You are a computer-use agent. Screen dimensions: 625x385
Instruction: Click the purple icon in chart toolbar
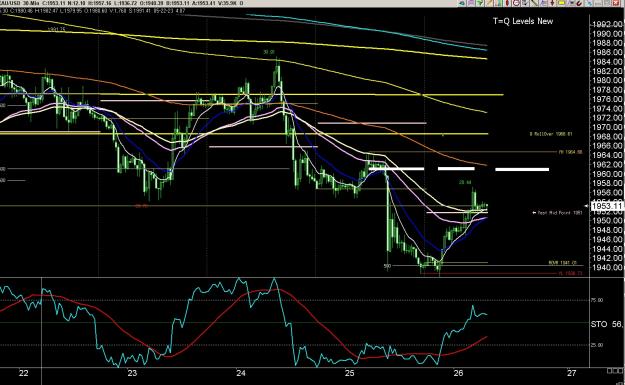[x=471, y=3]
